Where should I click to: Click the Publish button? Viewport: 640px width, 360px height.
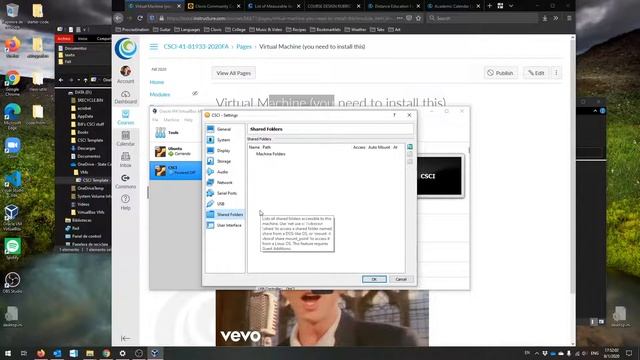click(x=500, y=73)
